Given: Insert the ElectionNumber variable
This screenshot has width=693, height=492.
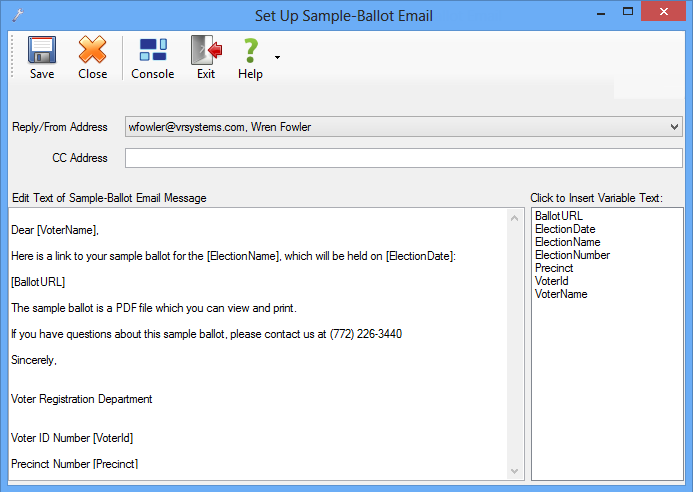Looking at the screenshot, I should pos(572,255).
